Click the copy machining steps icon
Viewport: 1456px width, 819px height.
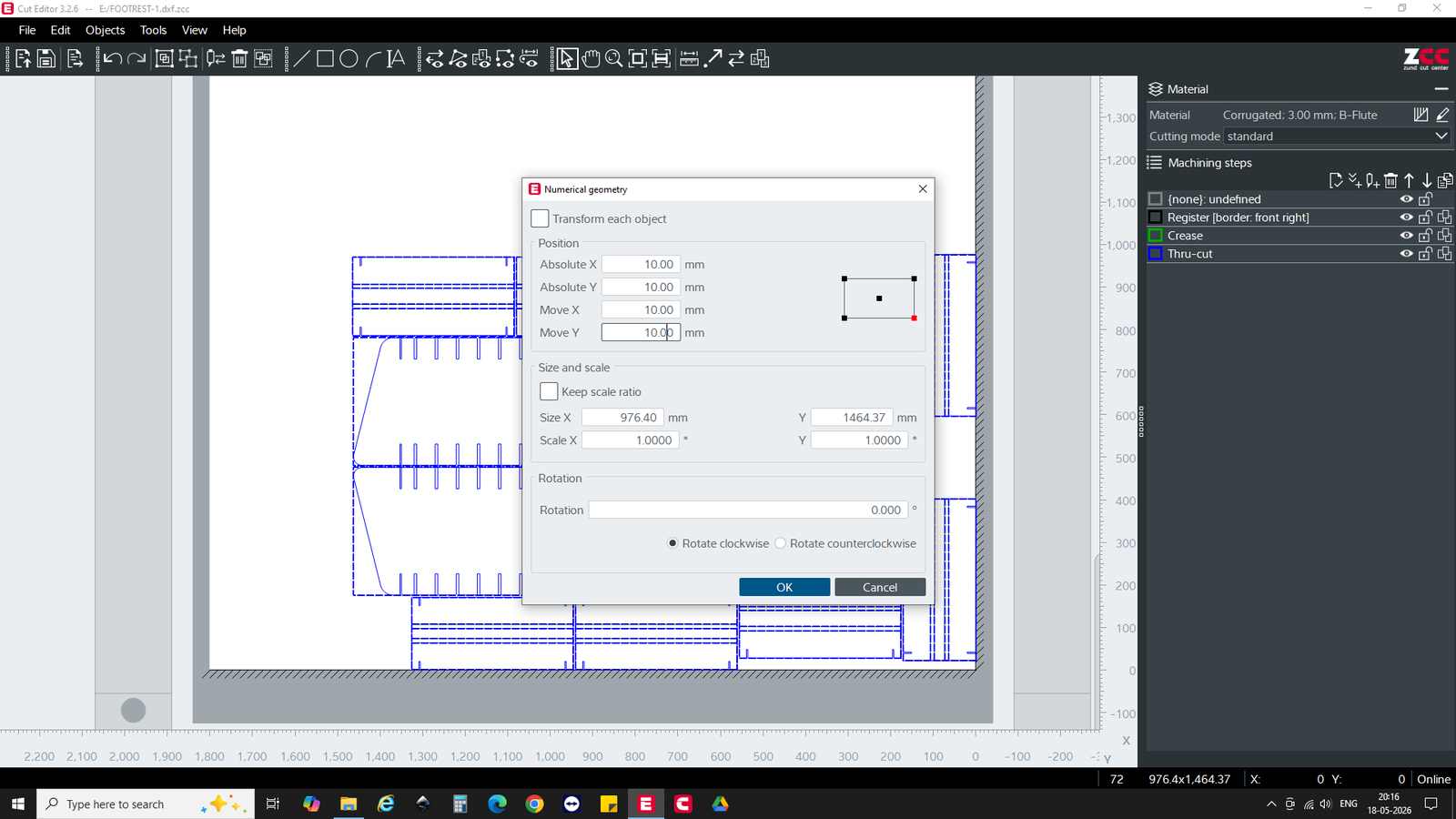1445,180
